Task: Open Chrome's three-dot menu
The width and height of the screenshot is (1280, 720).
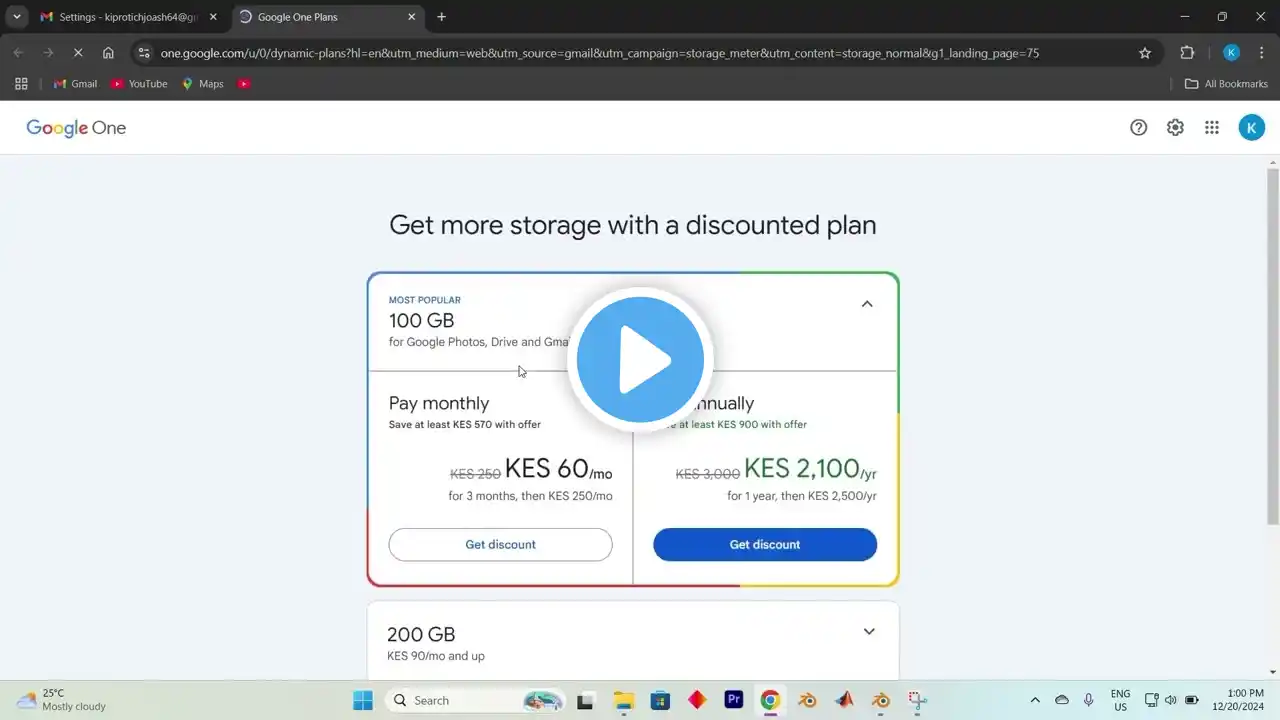Action: pyautogui.click(x=1261, y=53)
